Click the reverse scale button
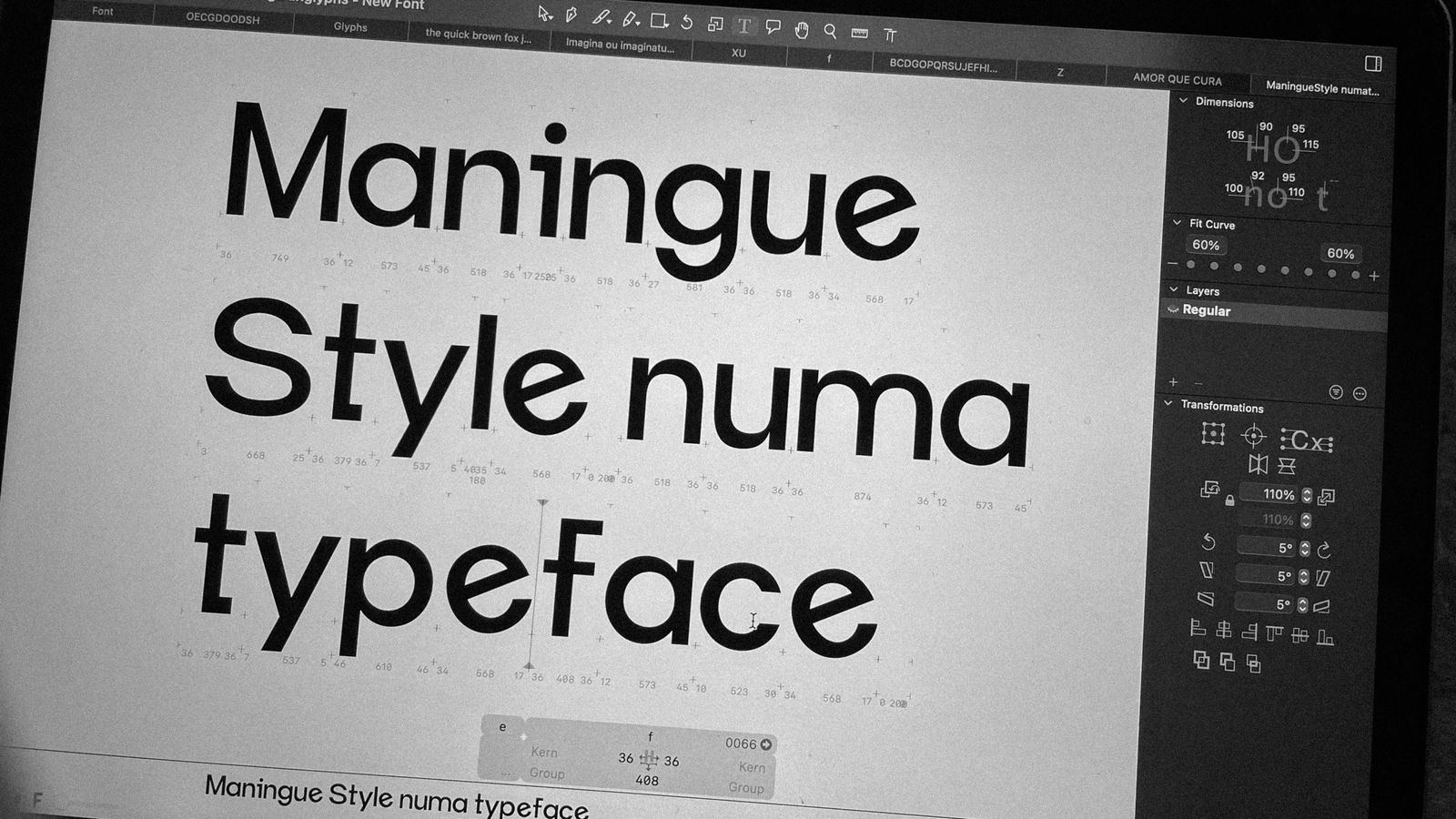1456x819 pixels. (1209, 490)
